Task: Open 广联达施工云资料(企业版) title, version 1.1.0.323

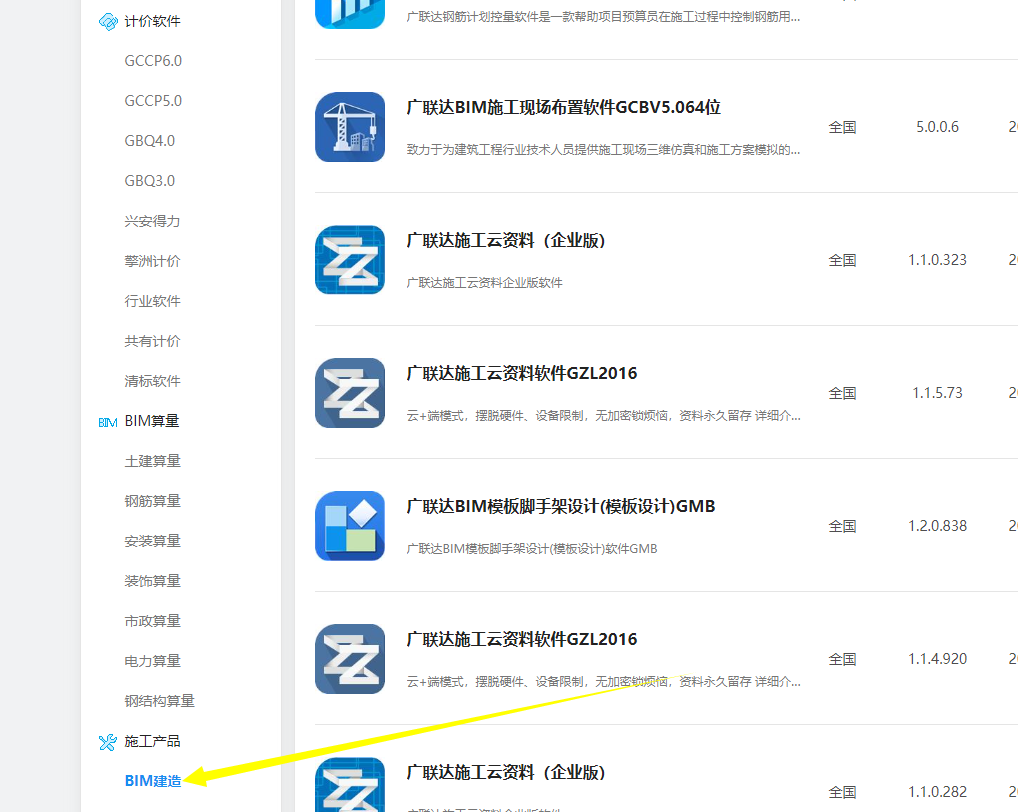Action: coord(506,241)
